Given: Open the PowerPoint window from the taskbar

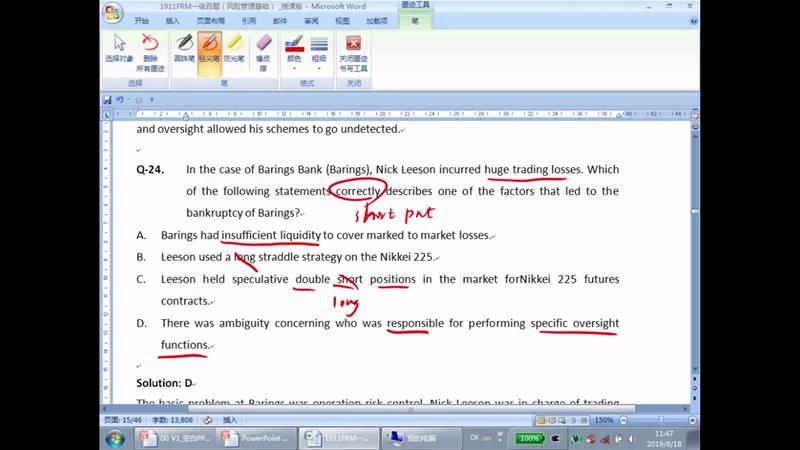Looking at the screenshot, I should [258, 439].
